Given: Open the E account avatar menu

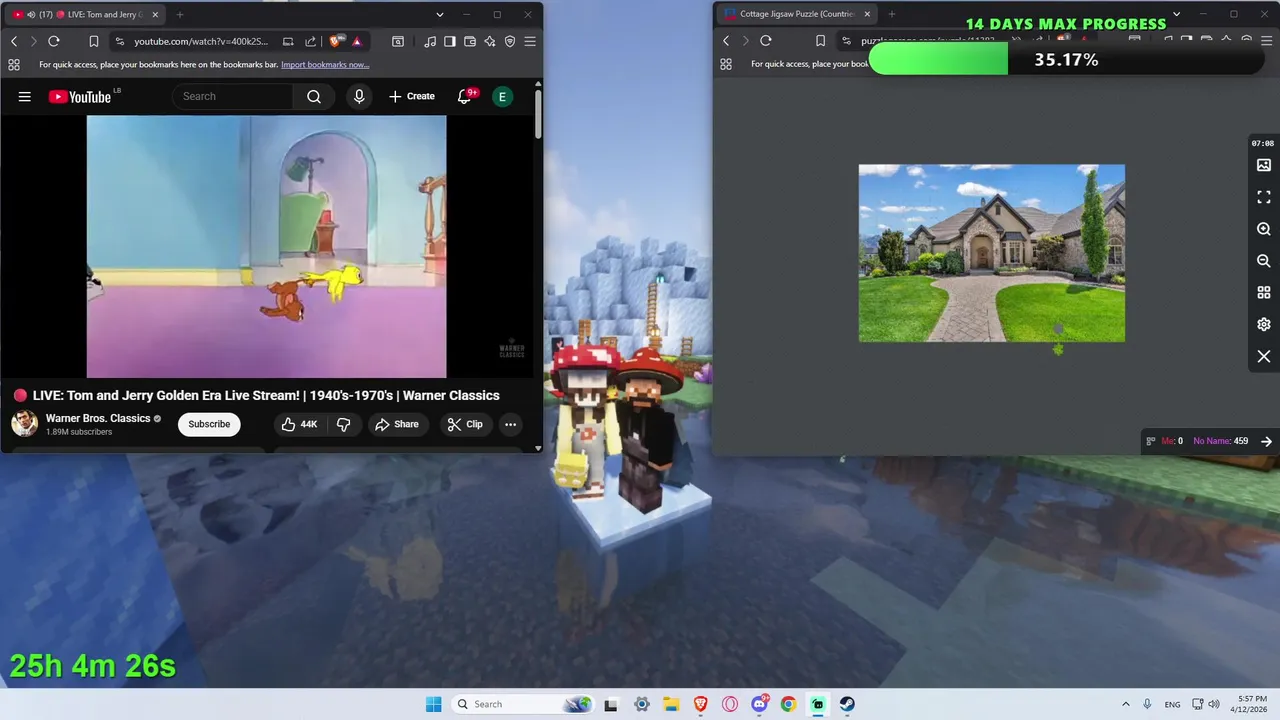Looking at the screenshot, I should click(x=502, y=97).
